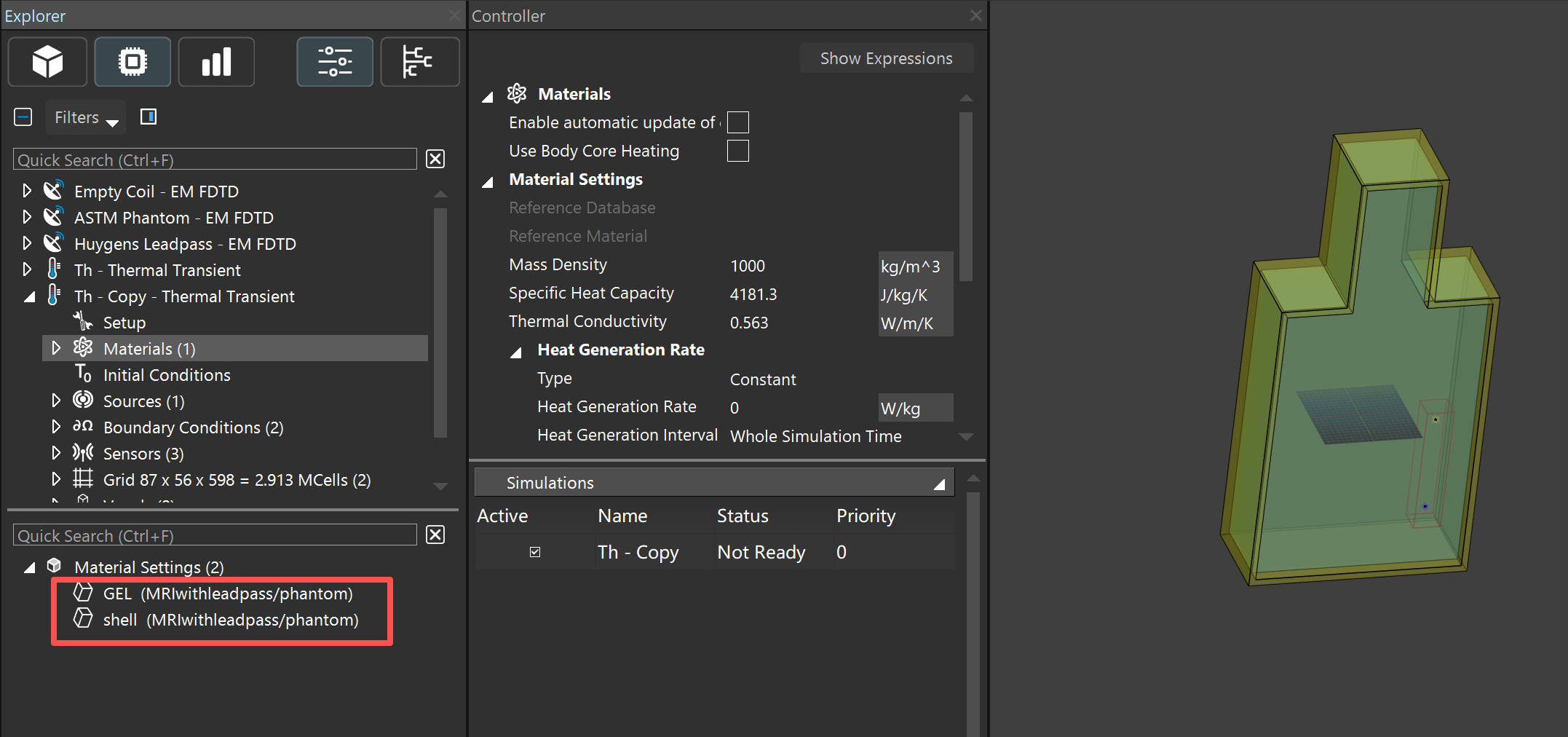This screenshot has height=737, width=1568.
Task: Click the tree hierarchy view icon
Action: coord(419,62)
